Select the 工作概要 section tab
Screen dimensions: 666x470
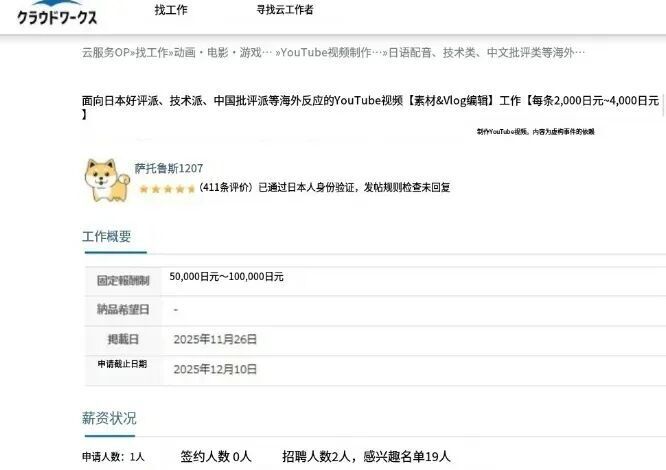click(x=107, y=236)
